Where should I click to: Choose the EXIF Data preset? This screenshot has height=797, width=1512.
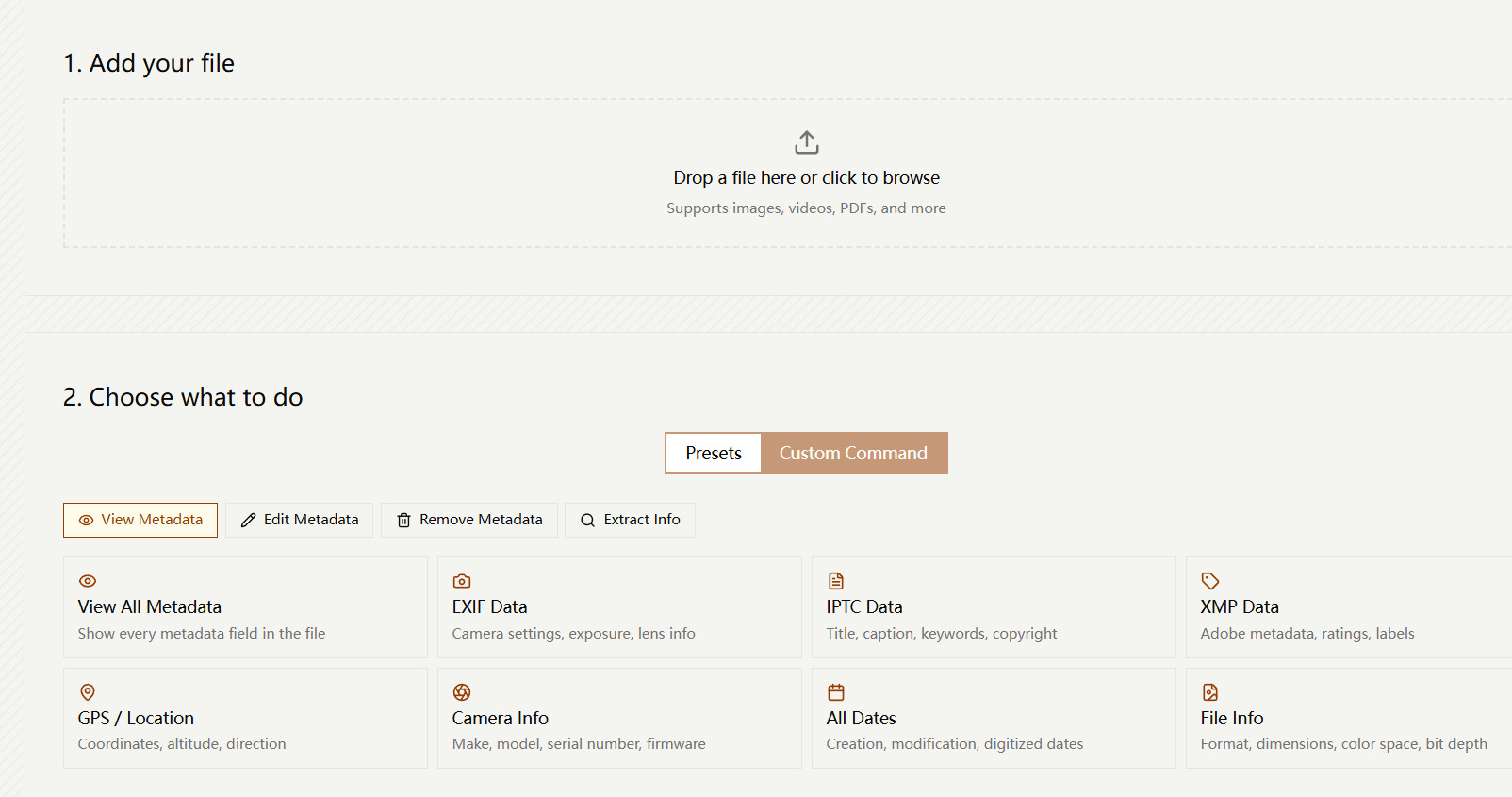point(619,607)
